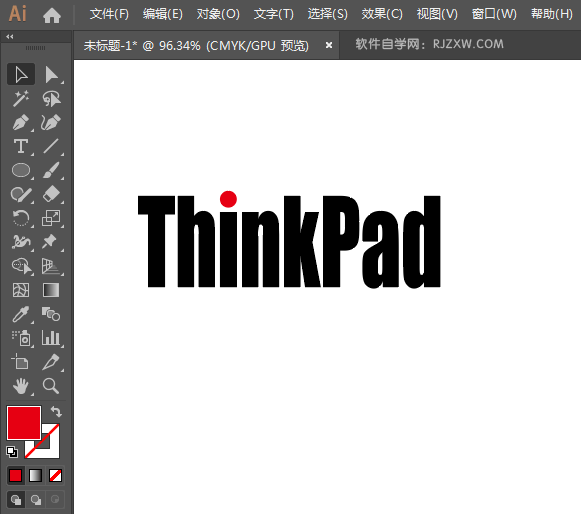Set paint mode to Gradient
581x514 pixels.
tap(36, 475)
